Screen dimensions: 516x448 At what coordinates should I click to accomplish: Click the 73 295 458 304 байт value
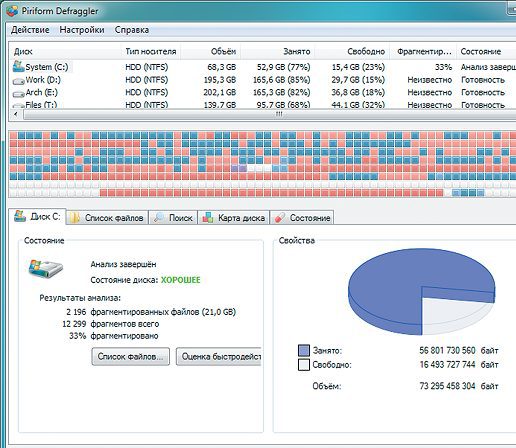point(459,386)
